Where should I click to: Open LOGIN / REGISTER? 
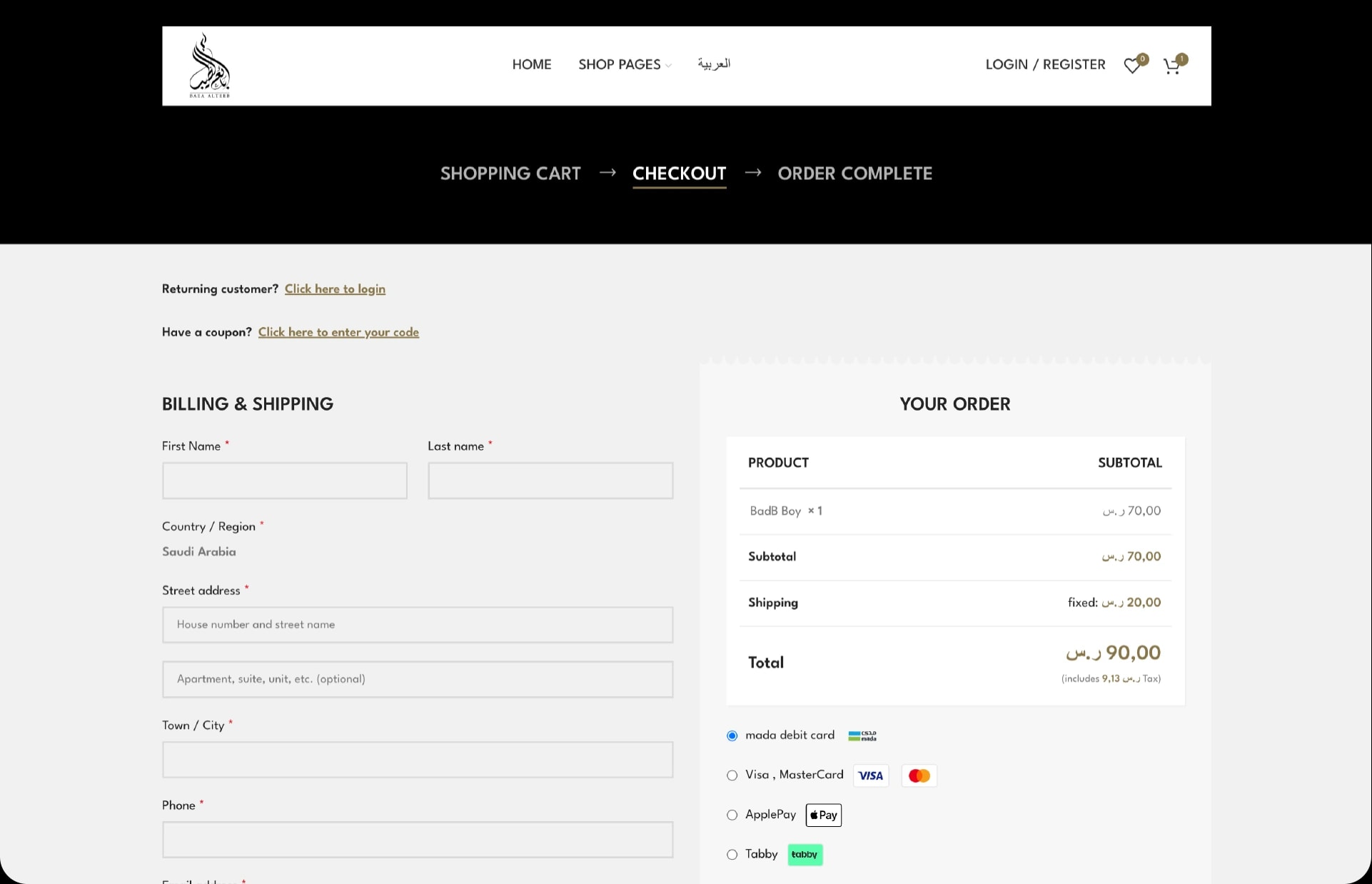(1045, 64)
